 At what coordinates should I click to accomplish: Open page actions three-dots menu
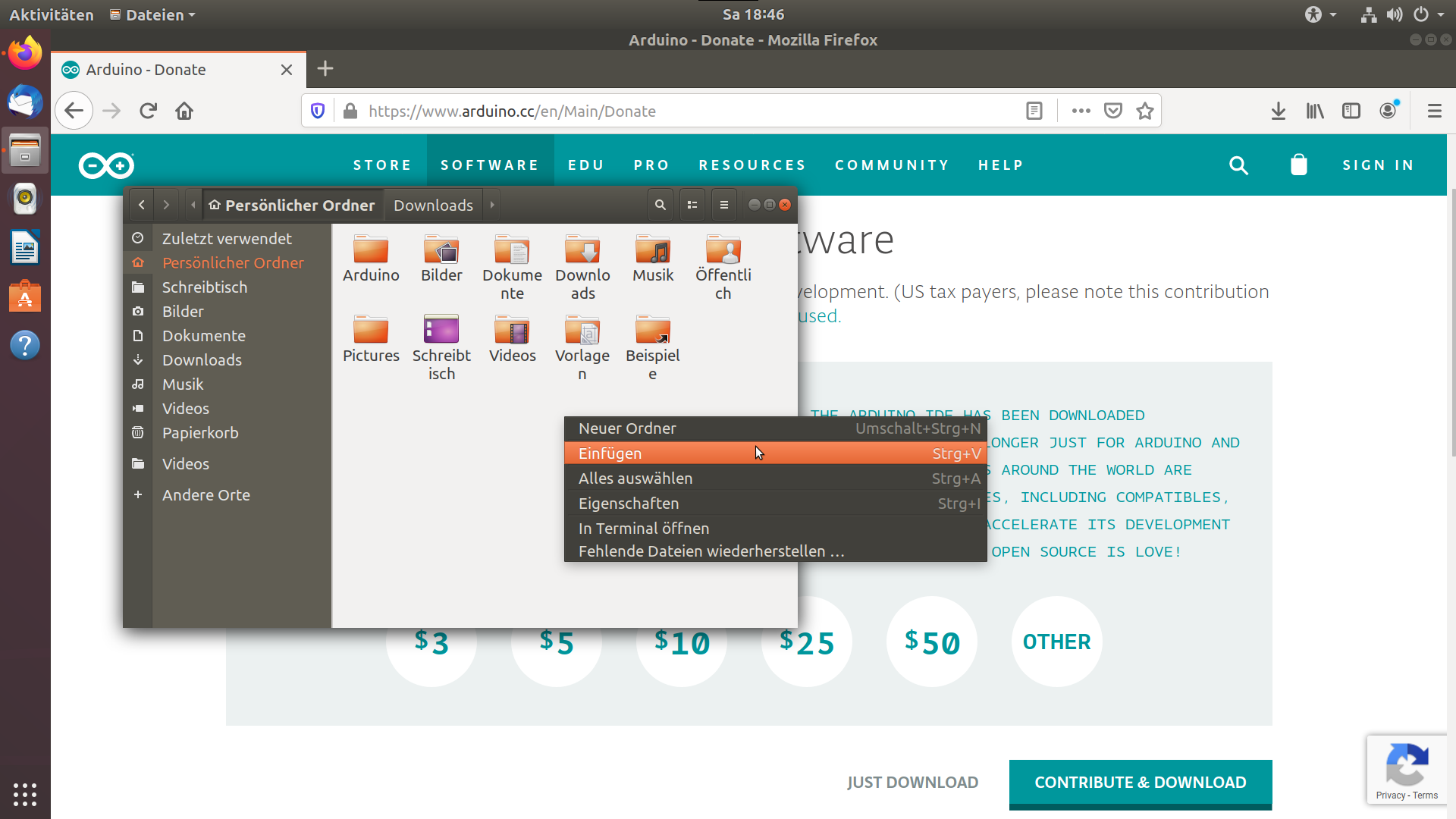[x=1081, y=111]
